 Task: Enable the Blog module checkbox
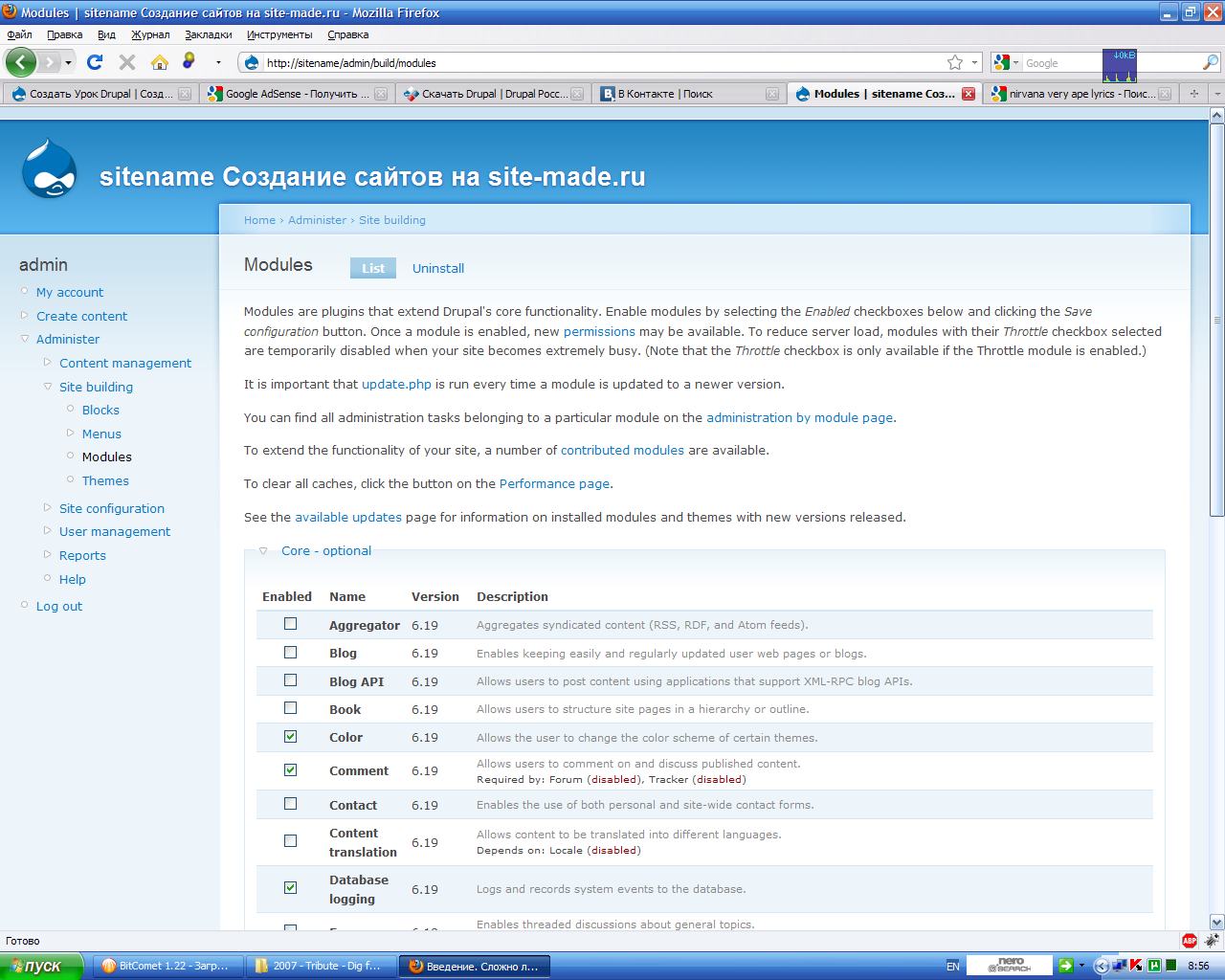(290, 653)
